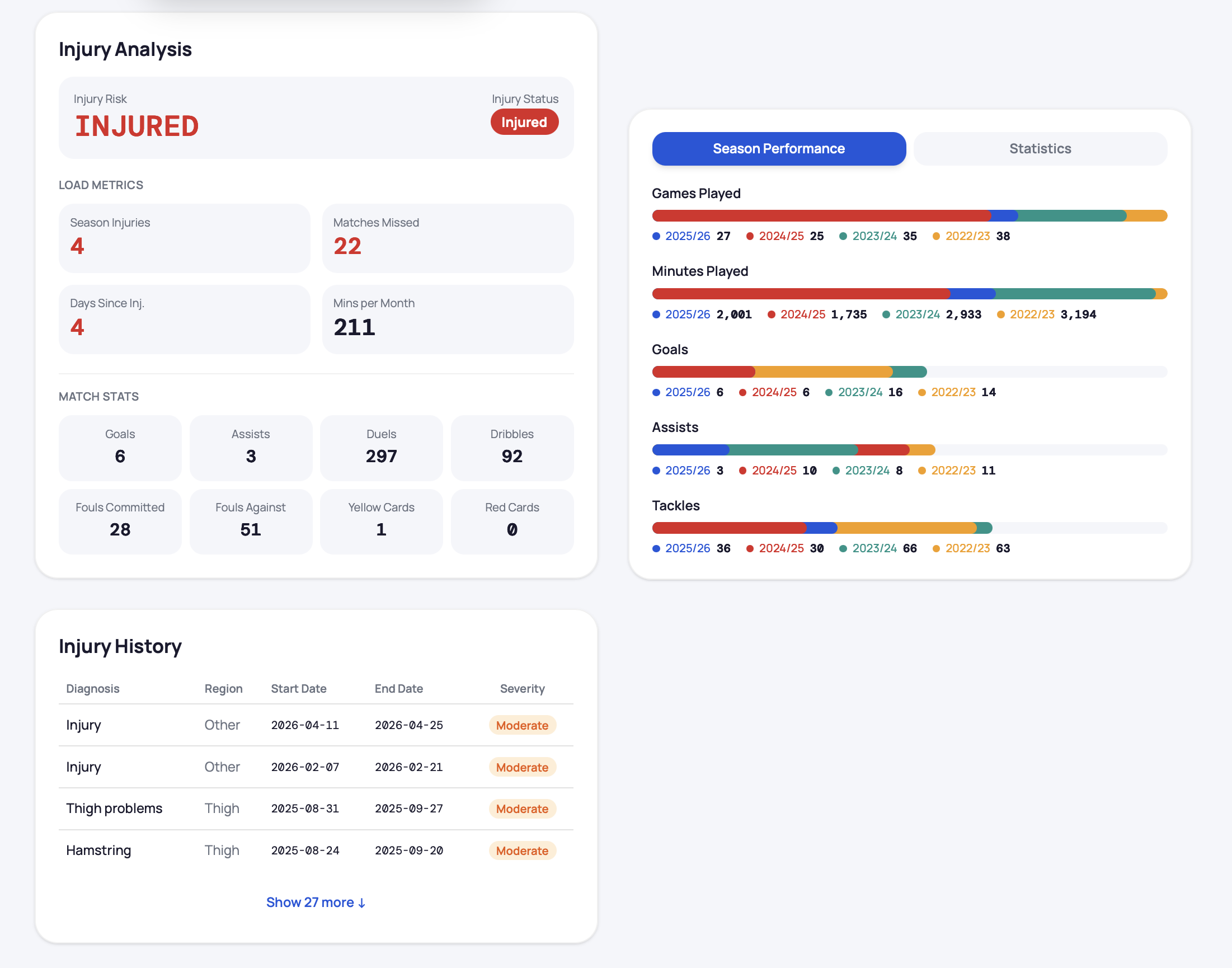
Task: Click the Assists stat tile in Match Stats
Action: [251, 448]
